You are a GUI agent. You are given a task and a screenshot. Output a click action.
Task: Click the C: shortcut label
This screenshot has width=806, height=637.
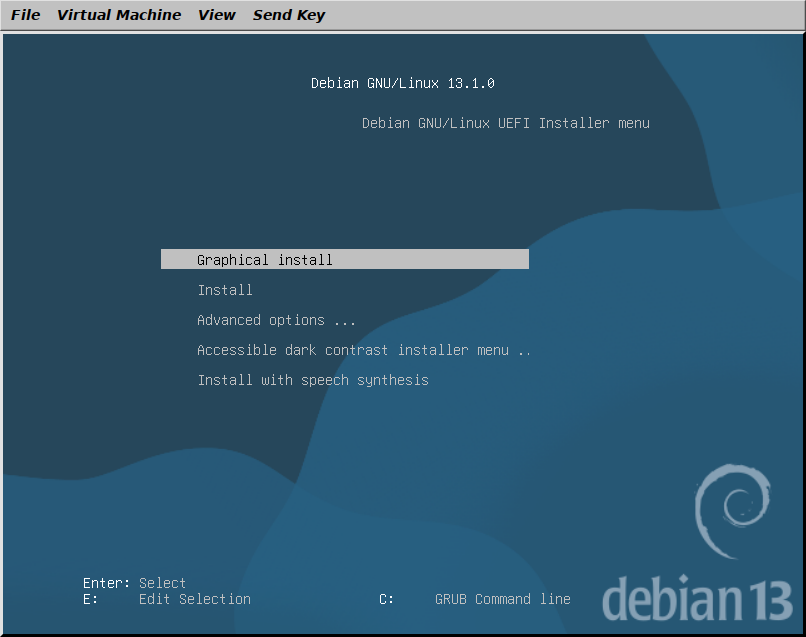point(386,598)
